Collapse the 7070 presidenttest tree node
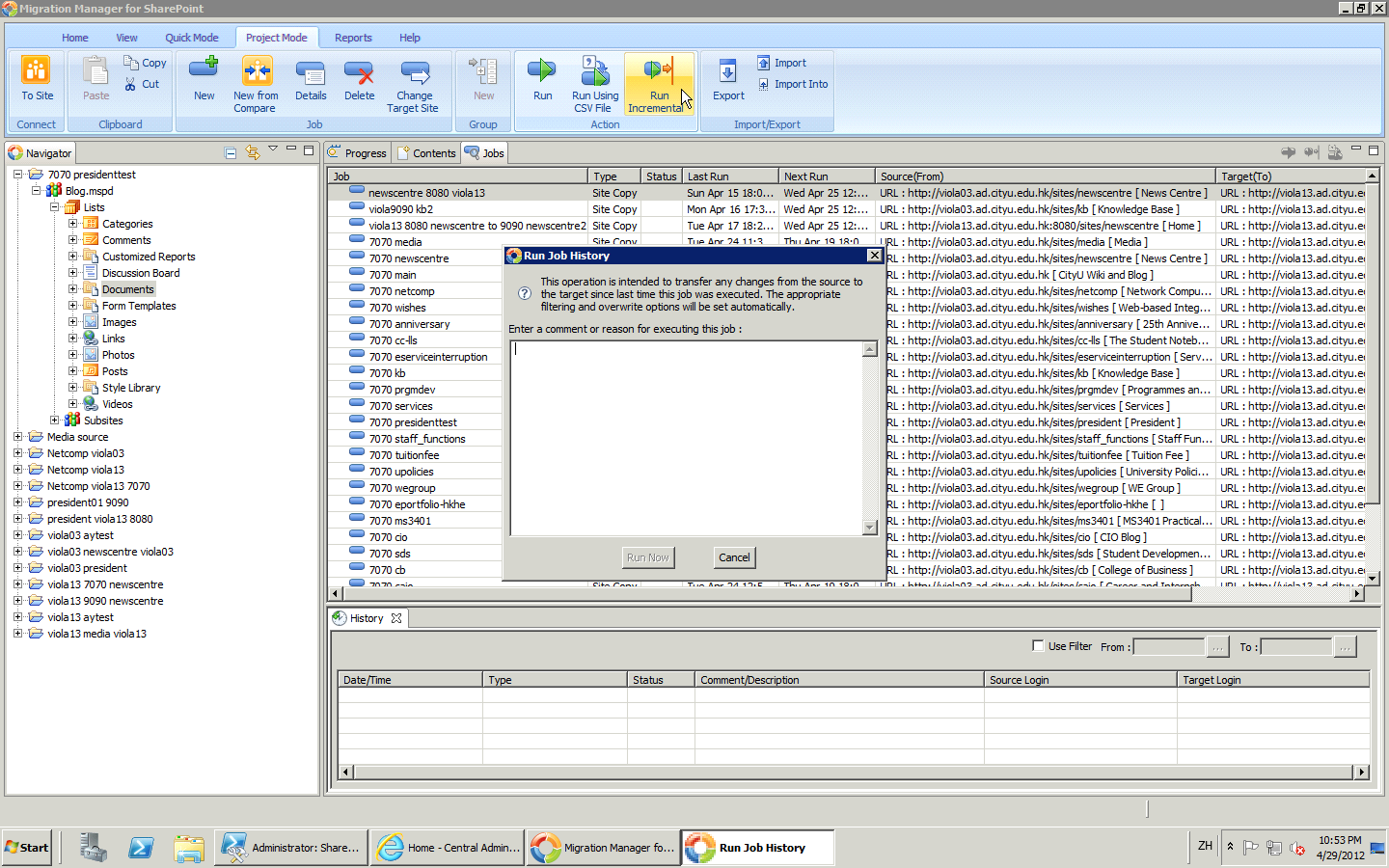 [x=17, y=175]
